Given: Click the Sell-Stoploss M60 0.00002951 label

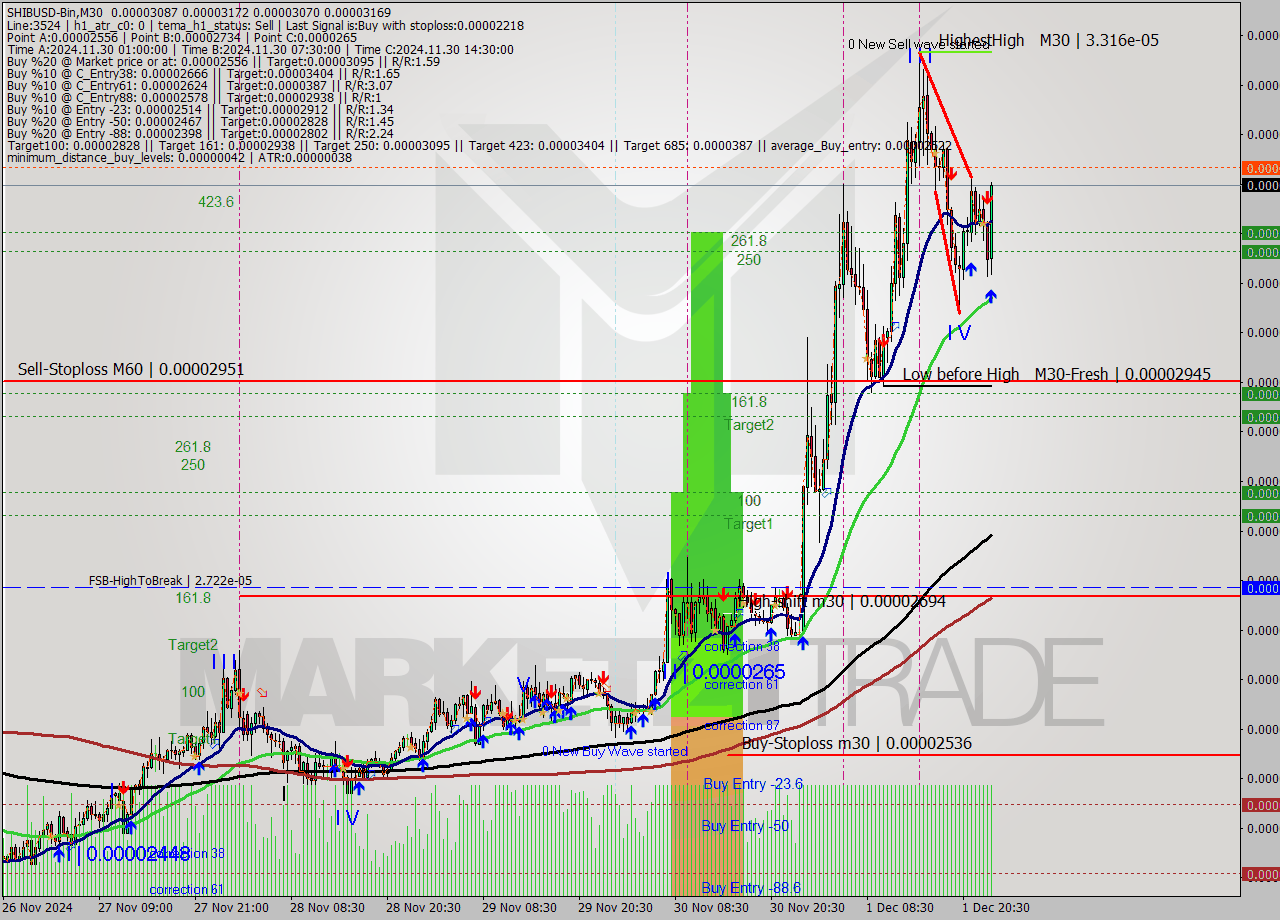Looking at the screenshot, I should click(130, 370).
